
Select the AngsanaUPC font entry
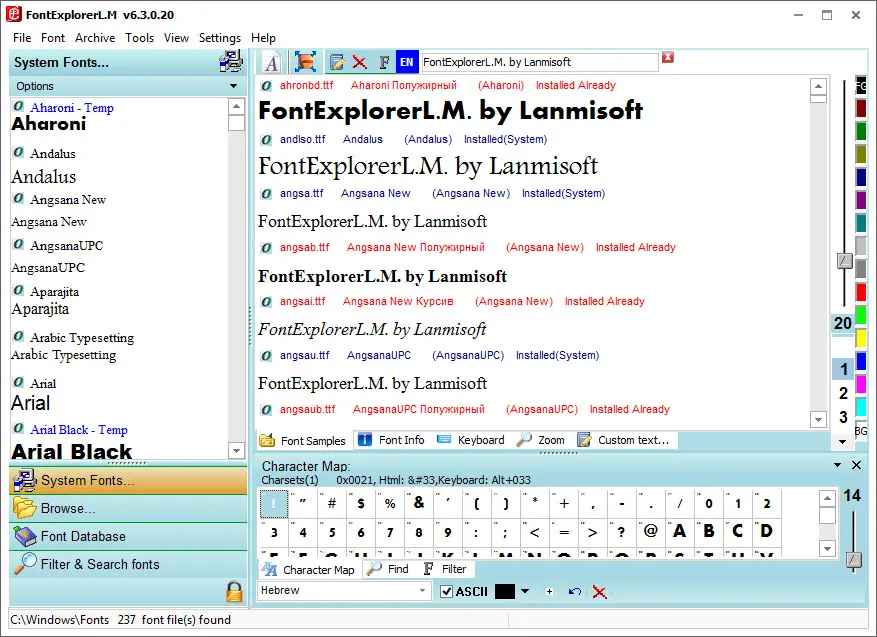tap(67, 246)
